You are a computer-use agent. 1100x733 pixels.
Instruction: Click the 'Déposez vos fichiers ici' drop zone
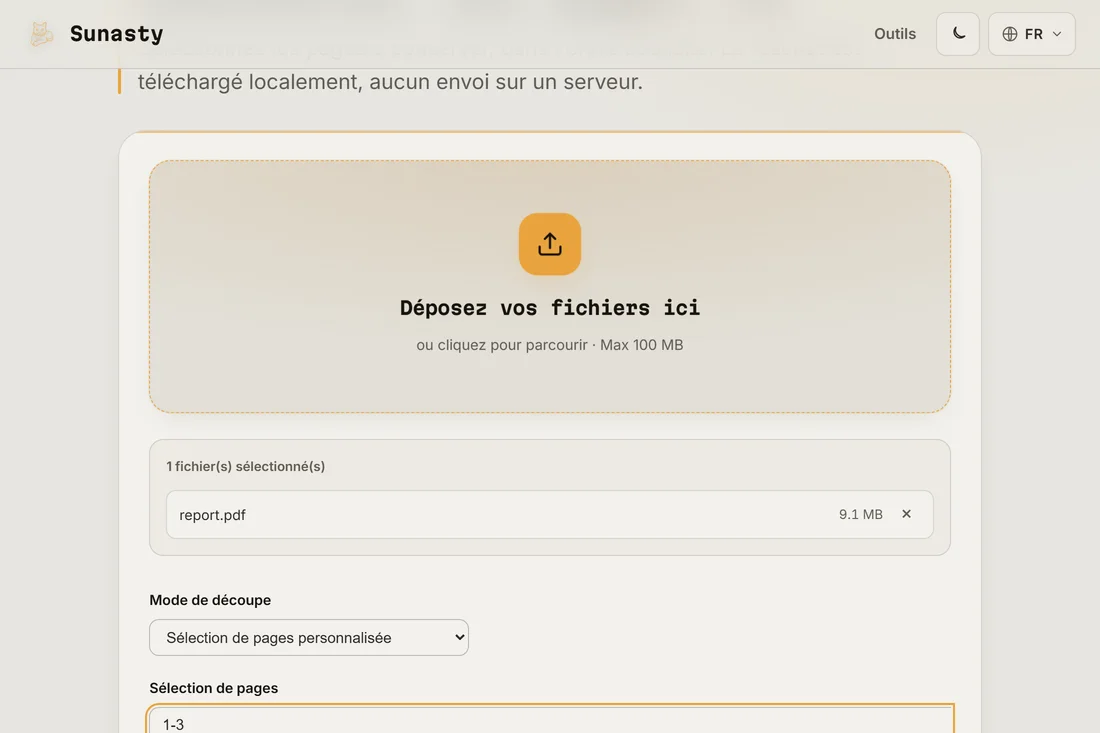pyautogui.click(x=550, y=286)
